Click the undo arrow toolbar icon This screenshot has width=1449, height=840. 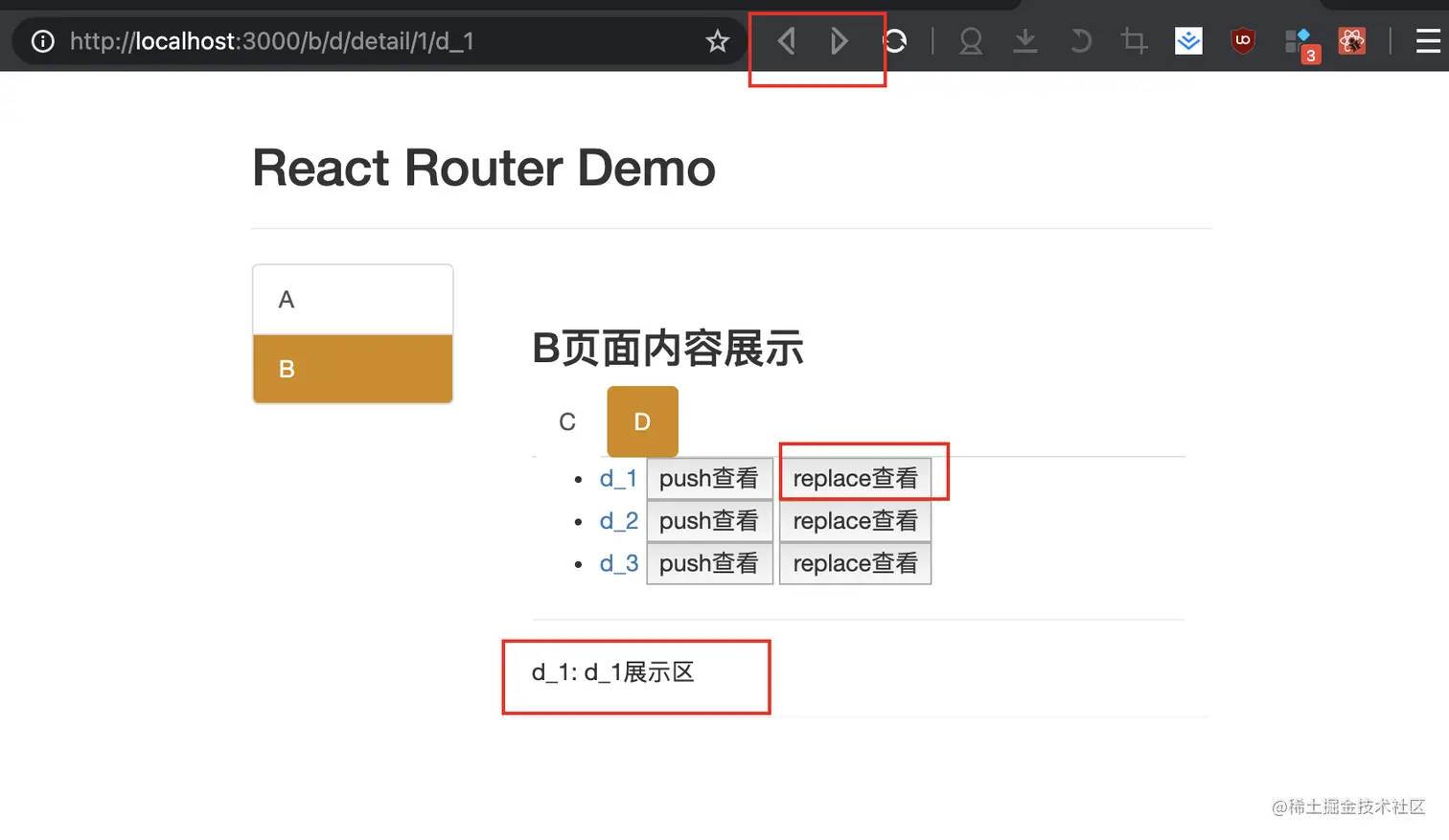1080,41
